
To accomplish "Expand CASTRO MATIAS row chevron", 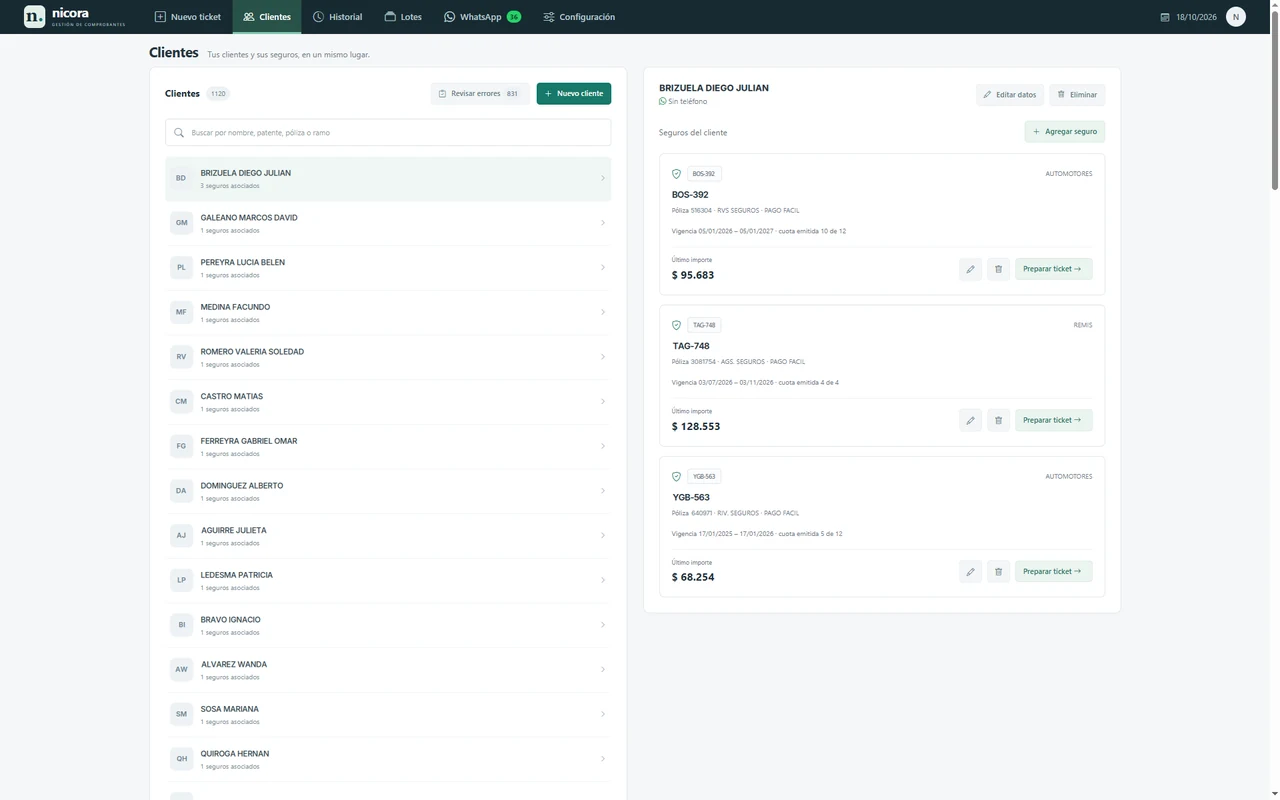I will click(x=602, y=401).
